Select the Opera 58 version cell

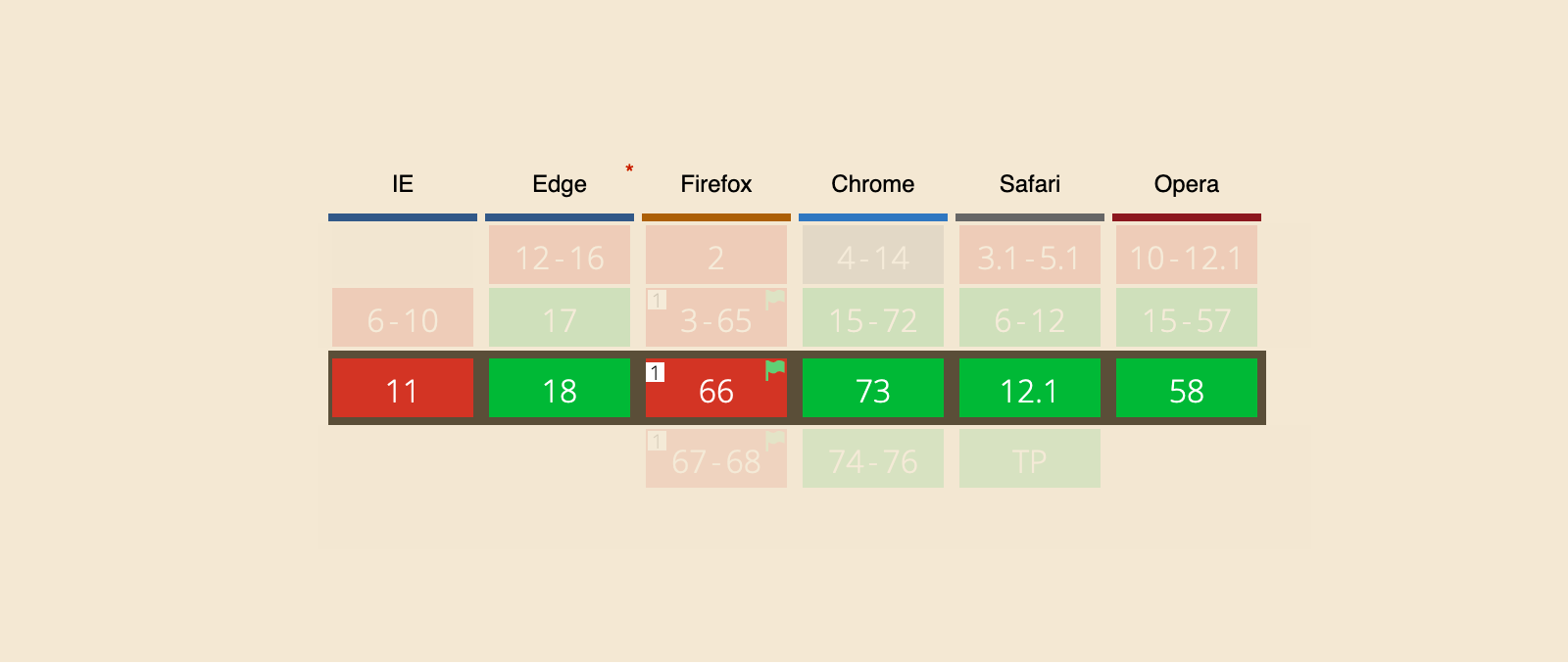point(1187,389)
